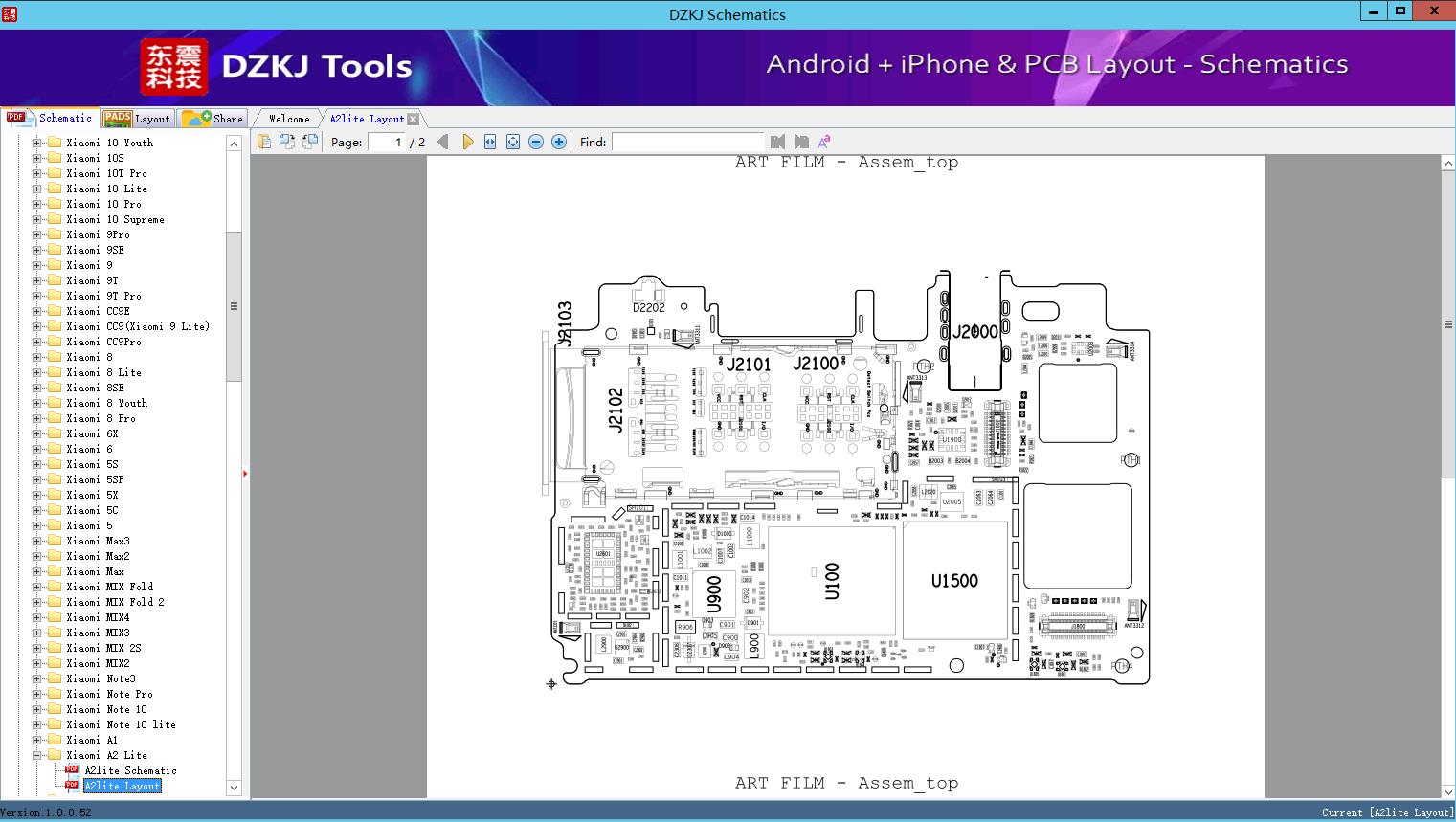Viewport: 1456px width, 822px height.
Task: Expand the Xiaomi MIX4 folder
Action: 36,617
